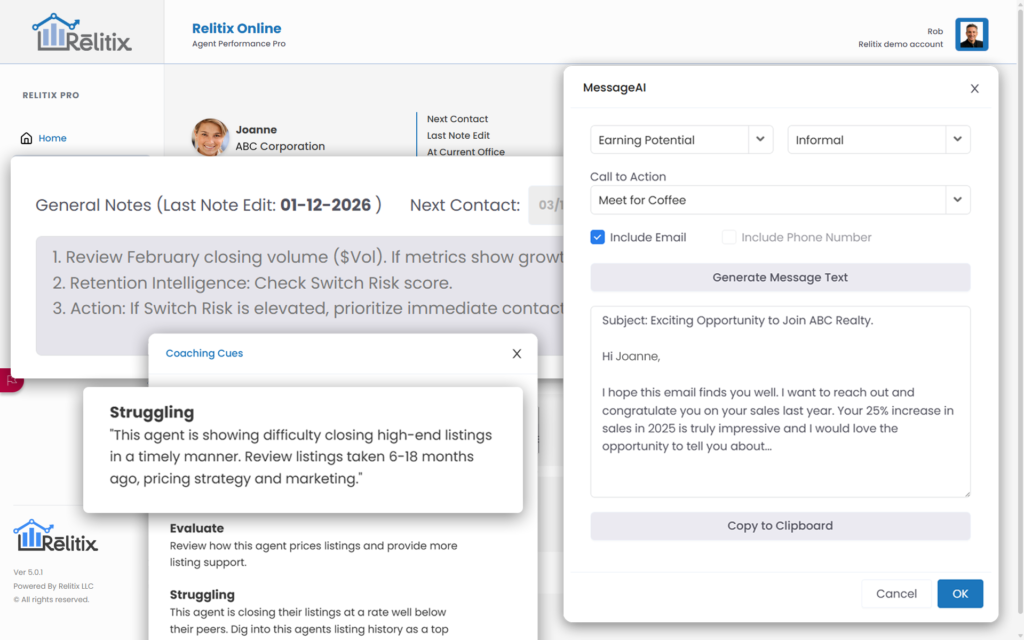Expand the Informal tone dropdown

click(957, 140)
